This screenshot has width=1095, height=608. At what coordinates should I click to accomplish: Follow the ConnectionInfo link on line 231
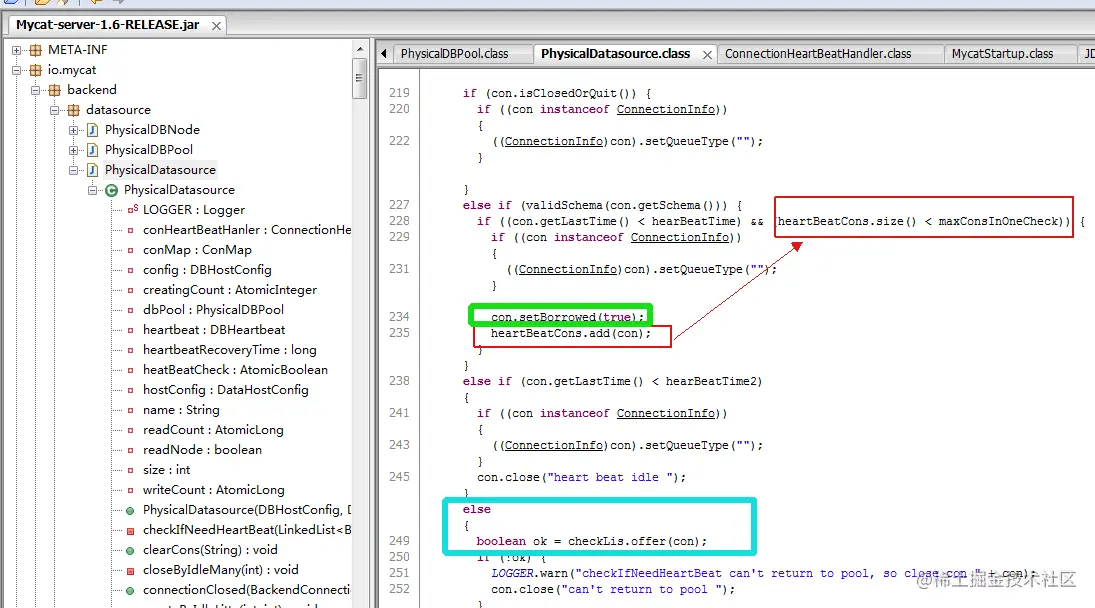click(x=568, y=269)
